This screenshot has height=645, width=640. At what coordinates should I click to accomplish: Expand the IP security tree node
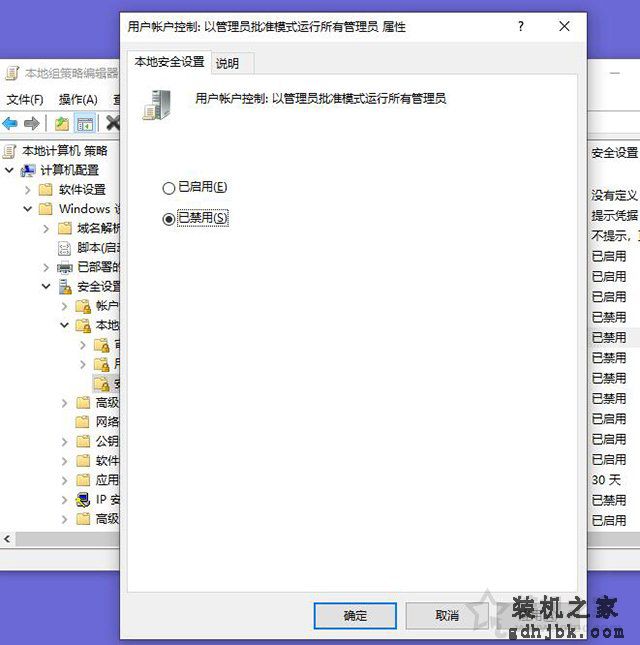pos(65,500)
